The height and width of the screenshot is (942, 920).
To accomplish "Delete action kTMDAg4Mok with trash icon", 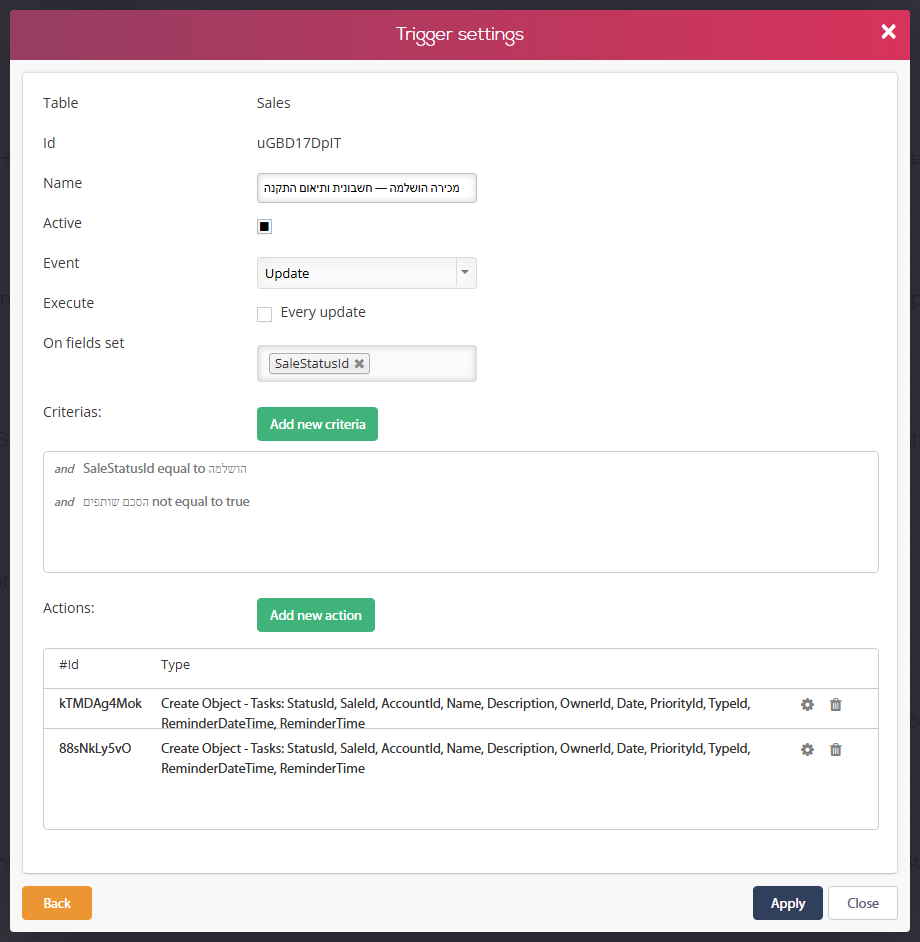I will coord(835,704).
